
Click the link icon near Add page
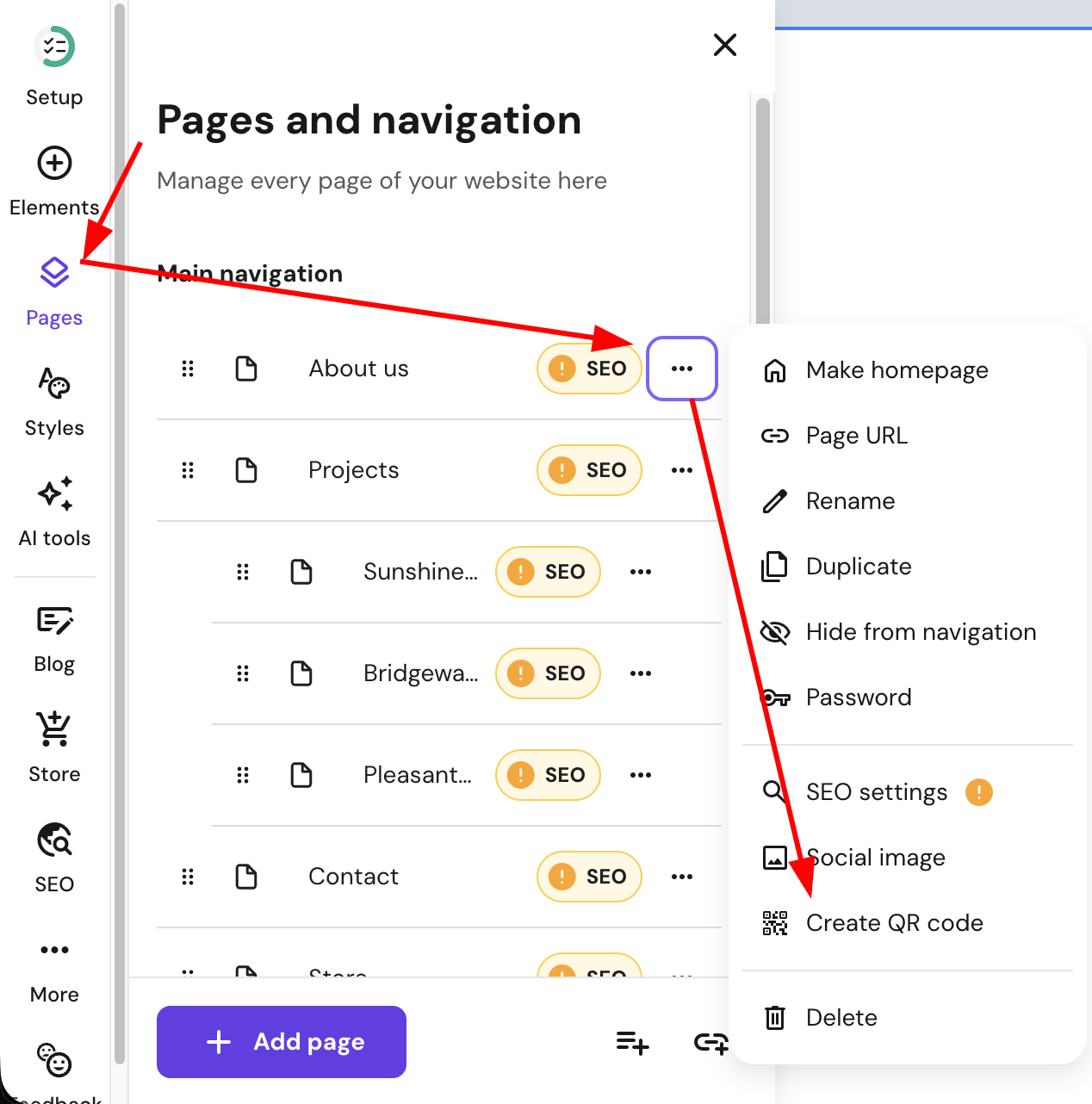point(710,1042)
